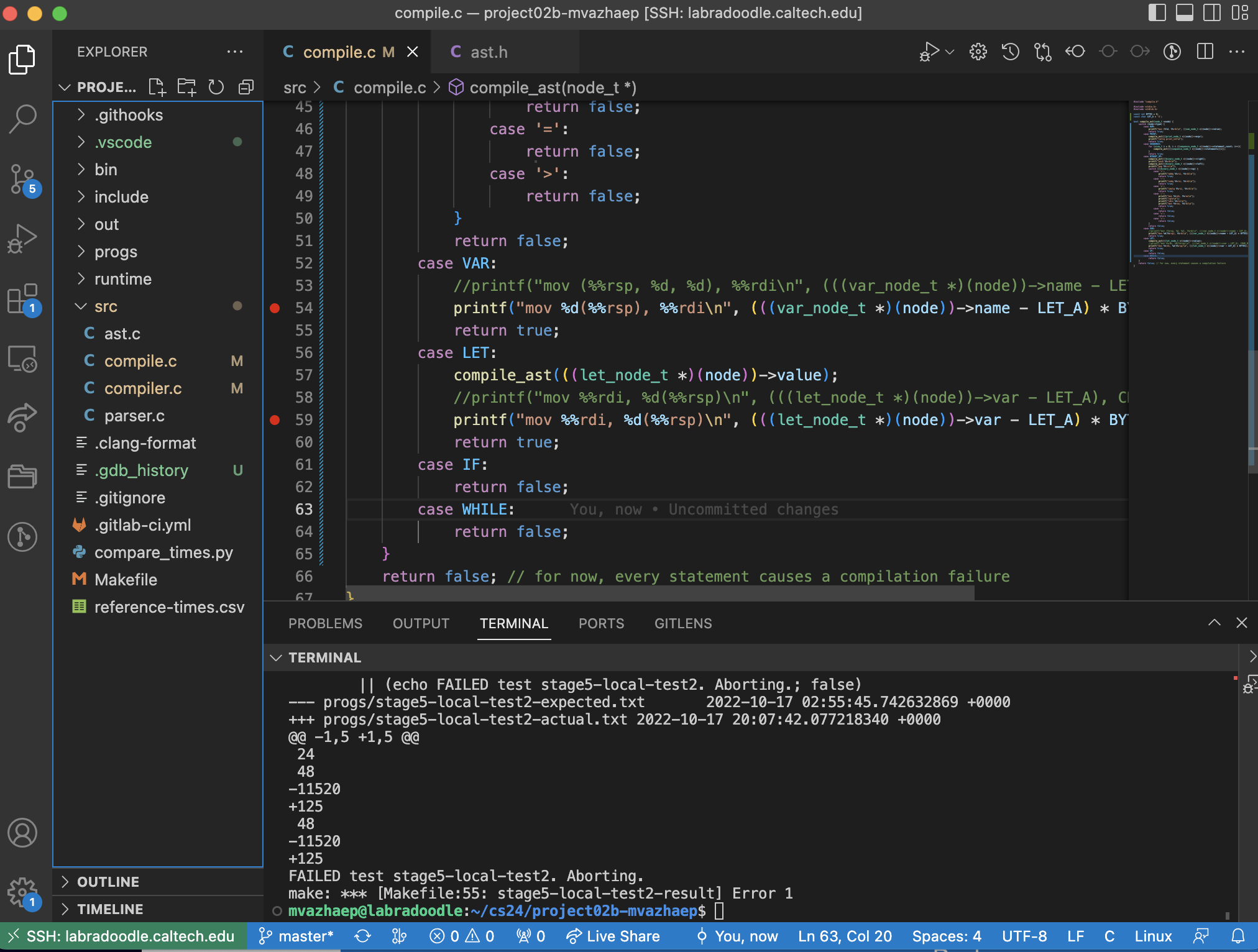1258x952 pixels.
Task: Click the master branch in status bar
Action: (x=296, y=936)
